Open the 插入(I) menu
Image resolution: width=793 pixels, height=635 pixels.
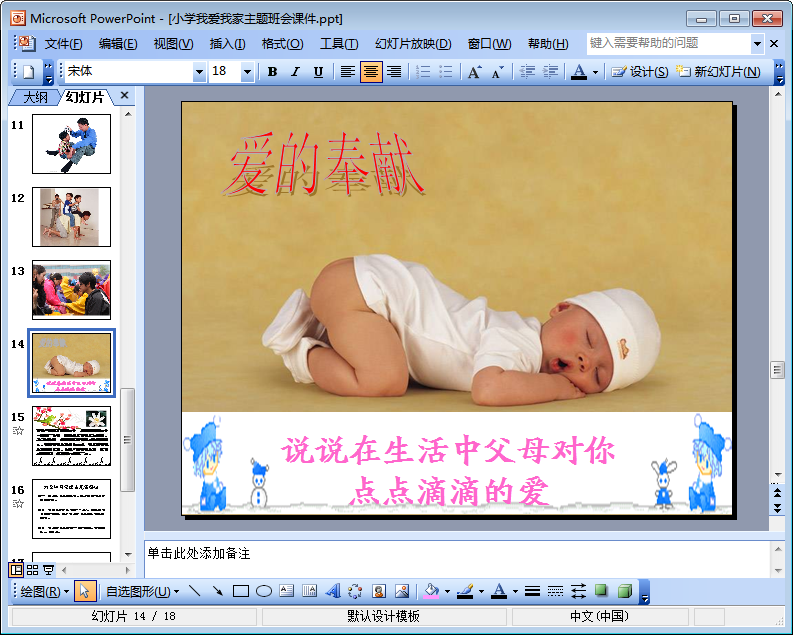(228, 44)
